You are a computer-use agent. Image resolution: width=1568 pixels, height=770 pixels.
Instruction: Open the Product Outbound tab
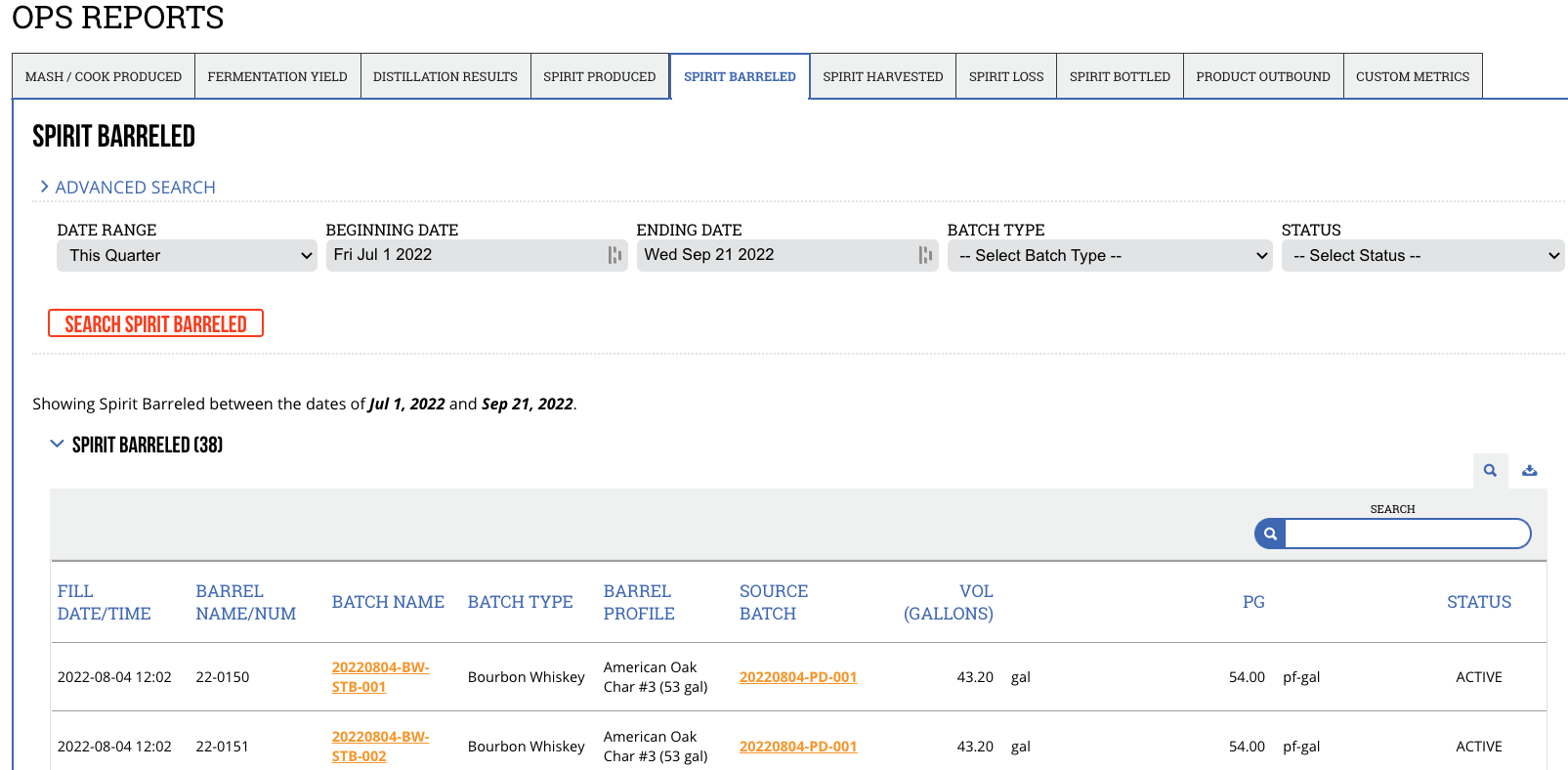coord(1263,76)
